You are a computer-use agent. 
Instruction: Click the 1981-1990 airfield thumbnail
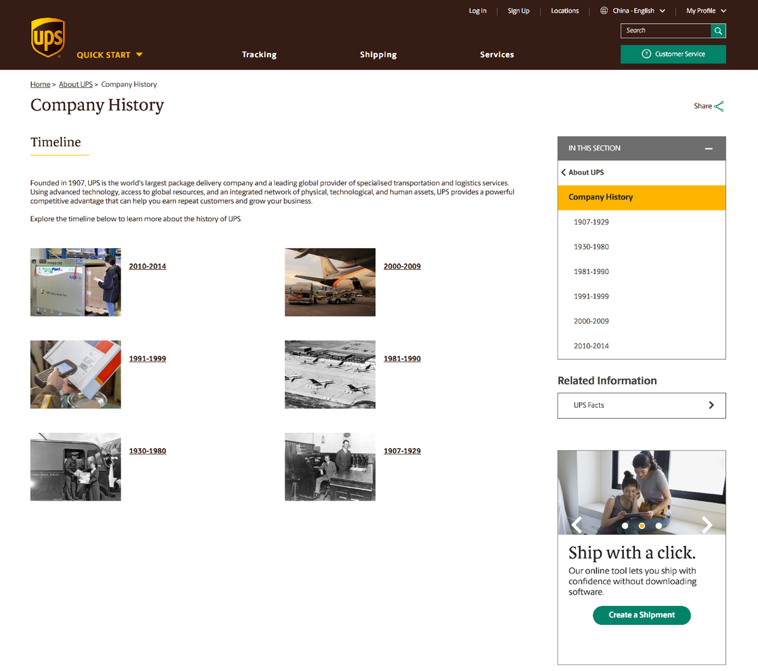[x=330, y=375]
